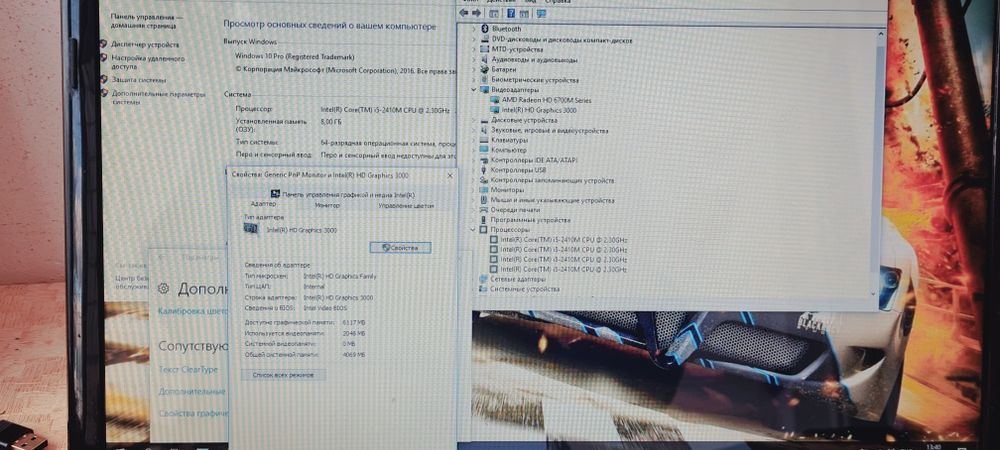The image size is (1000, 450).
Task: Click Очереди печати printer icon
Action: pos(484,210)
